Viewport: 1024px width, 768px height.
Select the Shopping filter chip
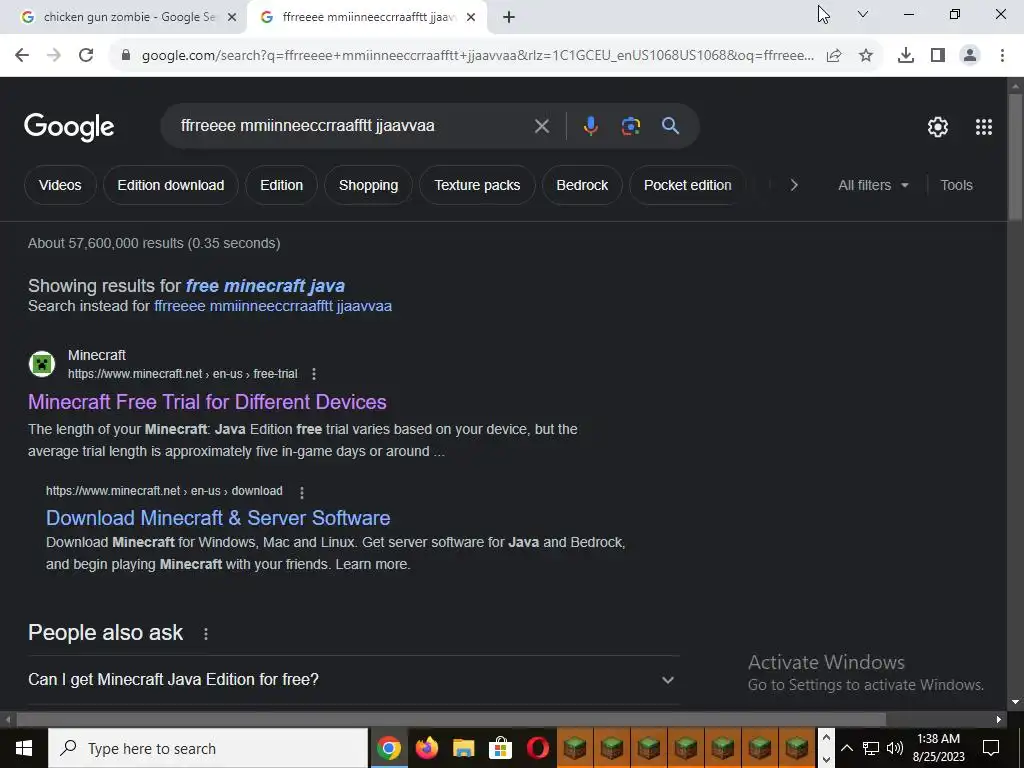[x=368, y=185]
